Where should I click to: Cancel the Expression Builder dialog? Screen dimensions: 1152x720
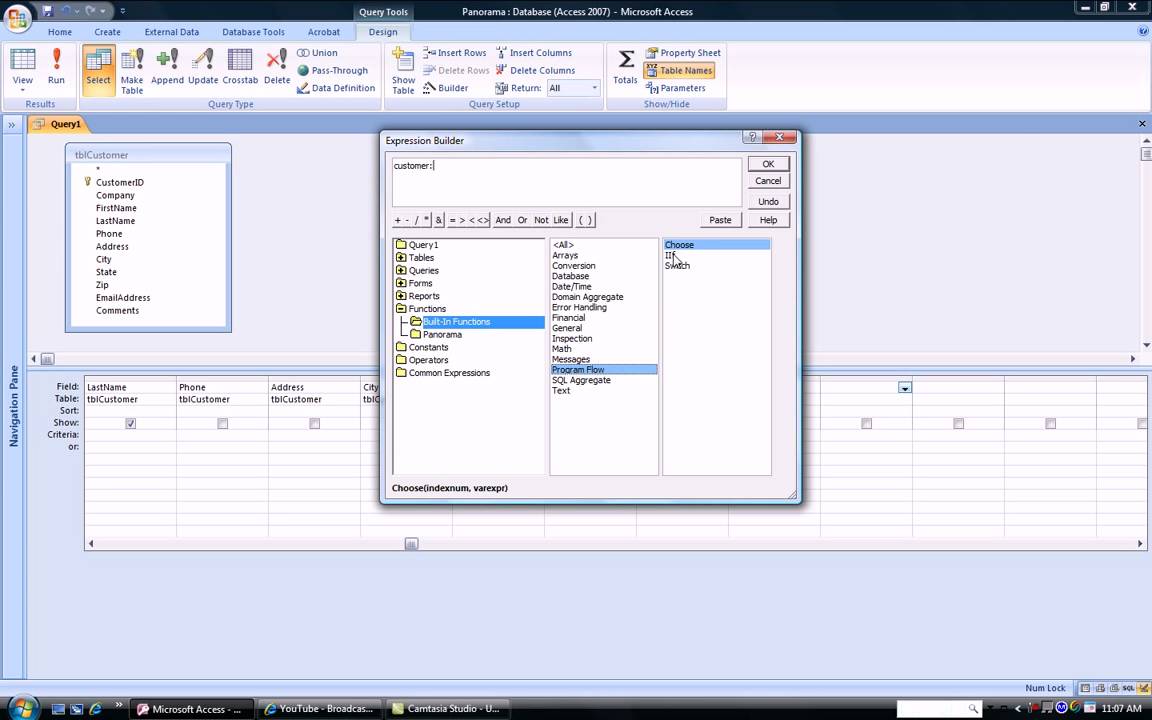[768, 181]
